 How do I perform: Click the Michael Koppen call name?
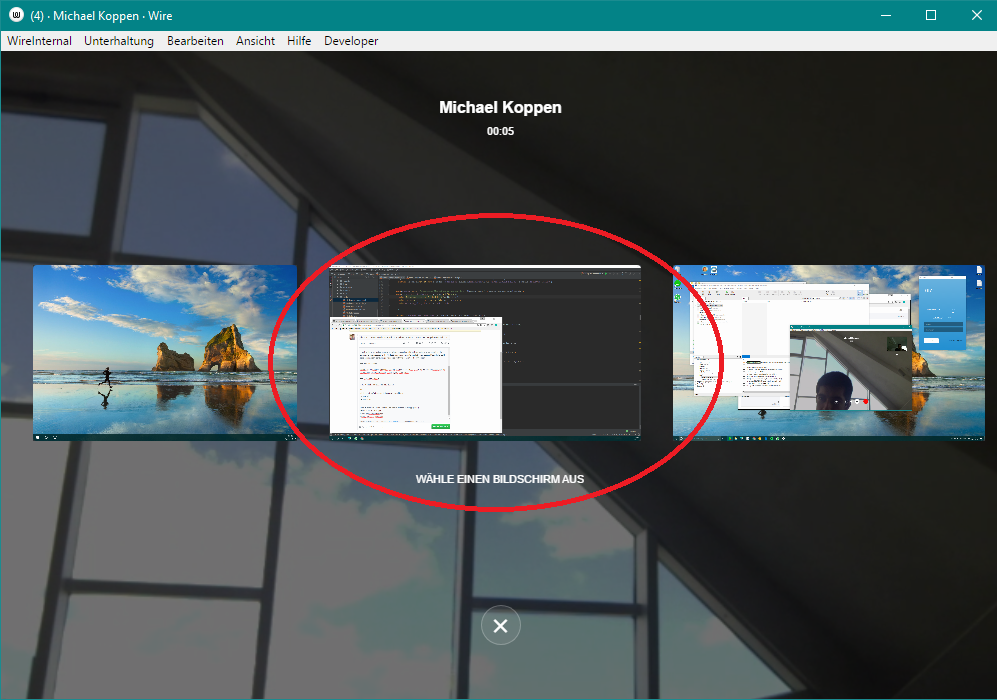(x=500, y=107)
